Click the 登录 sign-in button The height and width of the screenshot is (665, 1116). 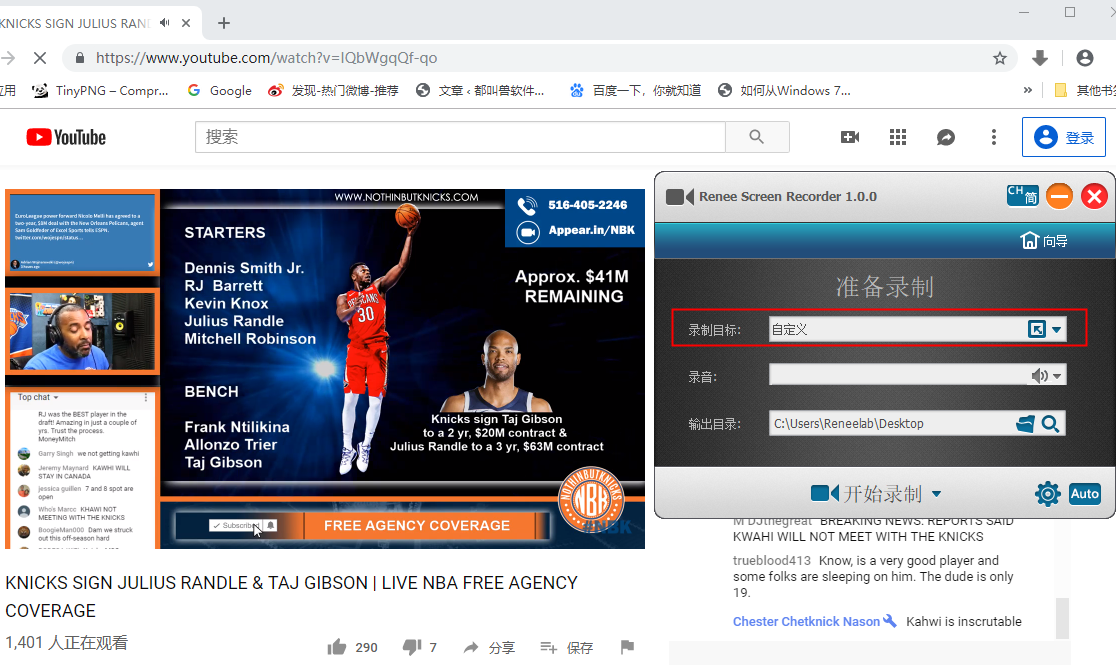[1063, 137]
